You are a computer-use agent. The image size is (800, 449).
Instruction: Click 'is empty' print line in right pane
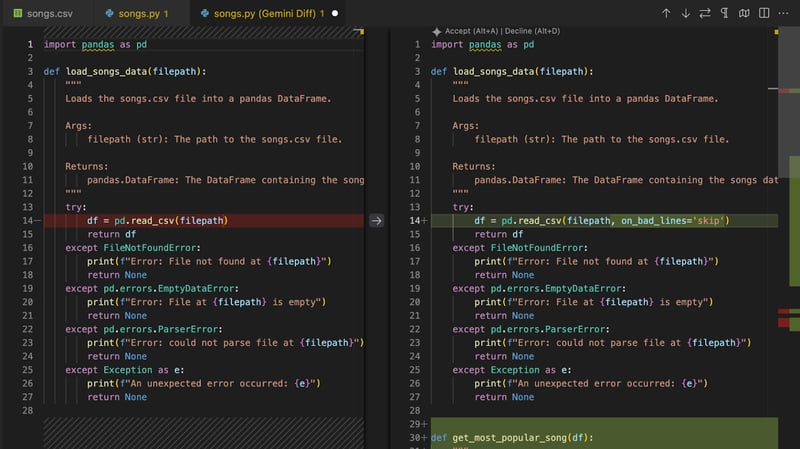coord(593,302)
